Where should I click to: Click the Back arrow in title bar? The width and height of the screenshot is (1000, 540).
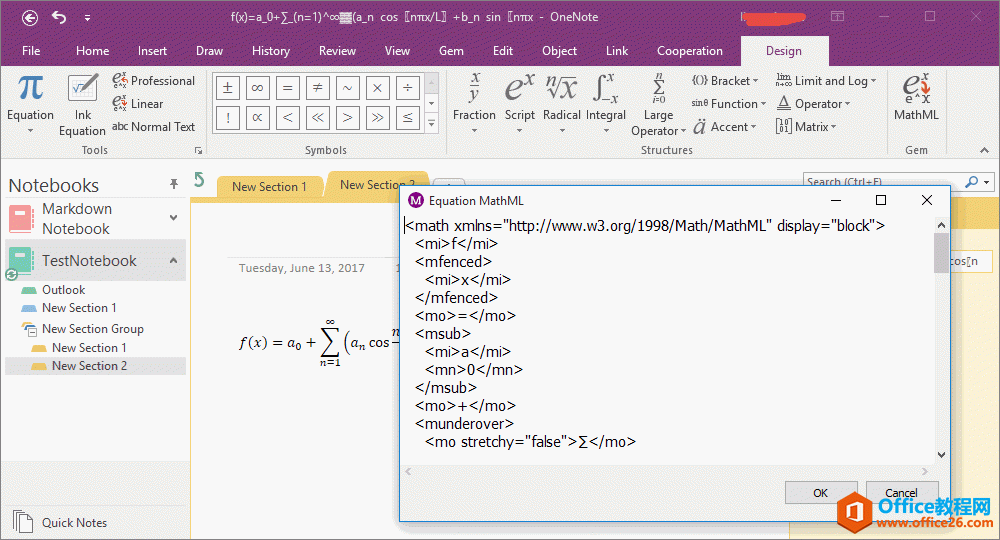29,18
